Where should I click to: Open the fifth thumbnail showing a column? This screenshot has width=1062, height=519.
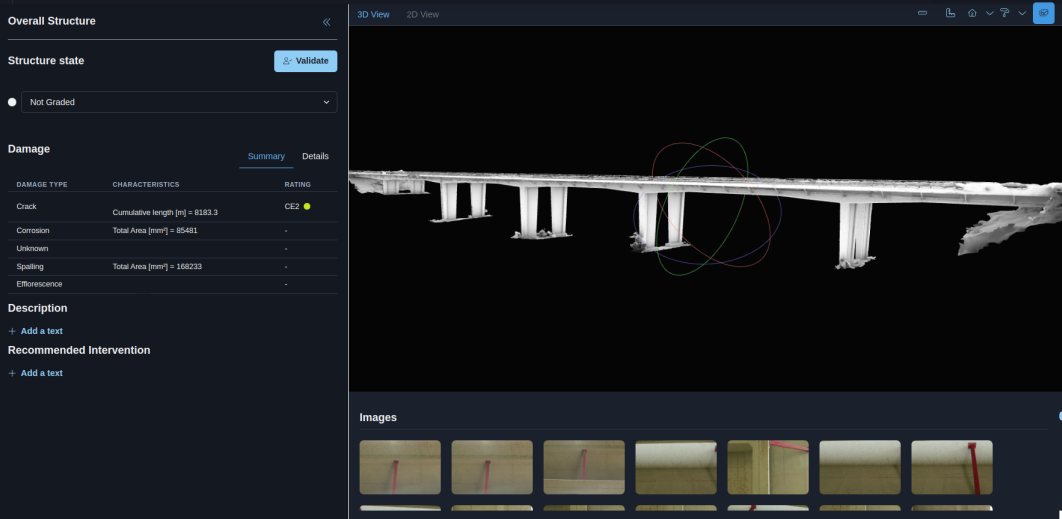(768, 467)
